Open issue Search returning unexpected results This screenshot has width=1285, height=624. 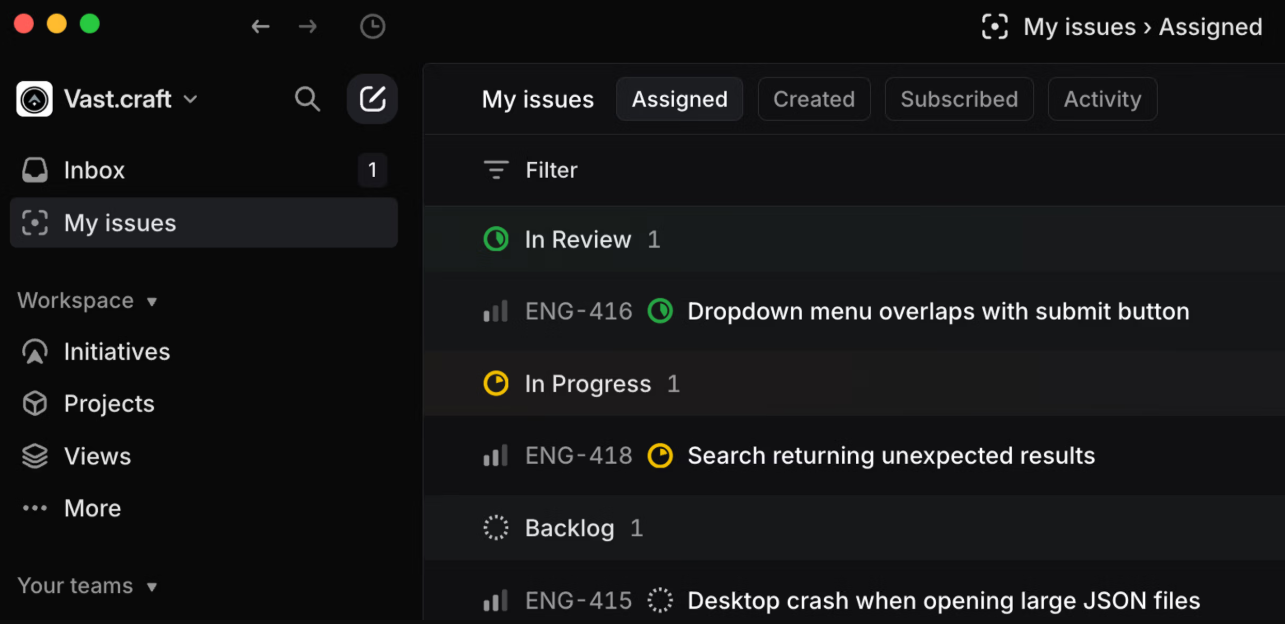pos(890,455)
